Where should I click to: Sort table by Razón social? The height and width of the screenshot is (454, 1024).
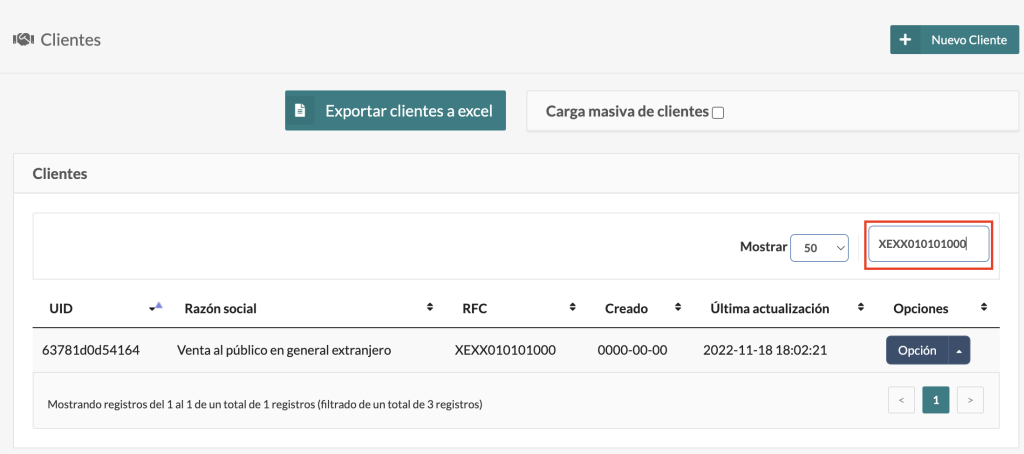pos(429,308)
